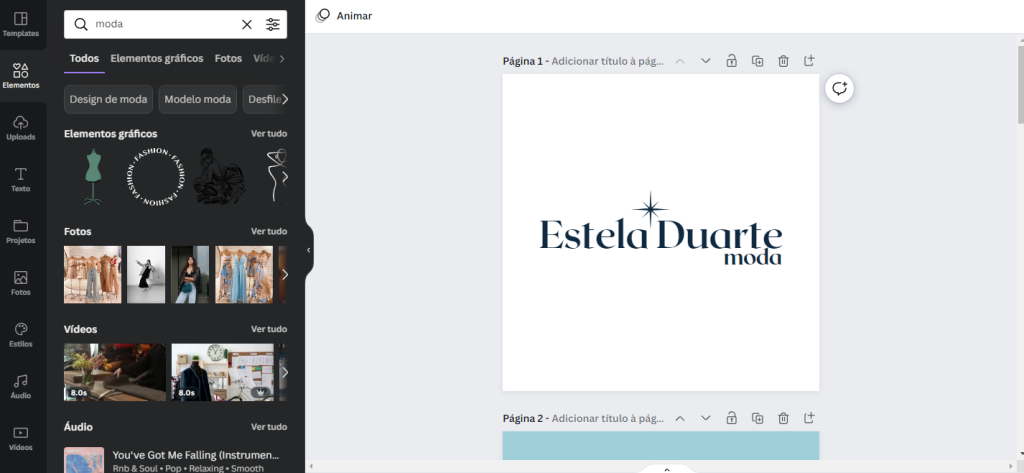
Task: Add a comment on page 1
Action: 839,88
